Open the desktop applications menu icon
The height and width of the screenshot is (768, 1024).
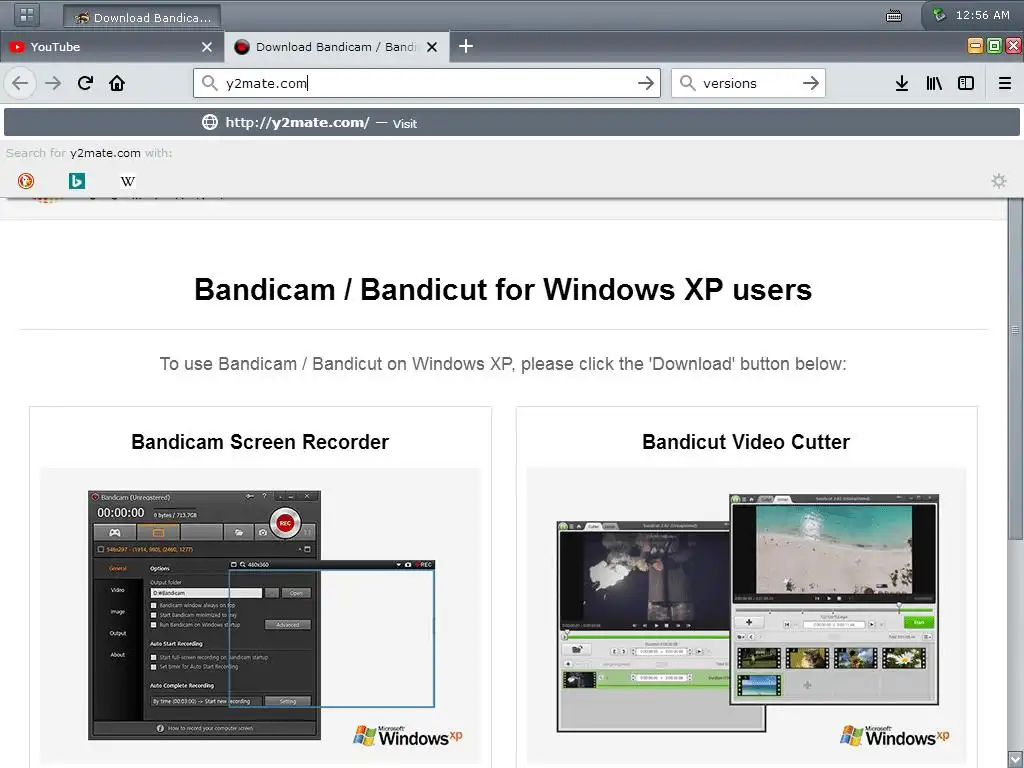point(27,14)
